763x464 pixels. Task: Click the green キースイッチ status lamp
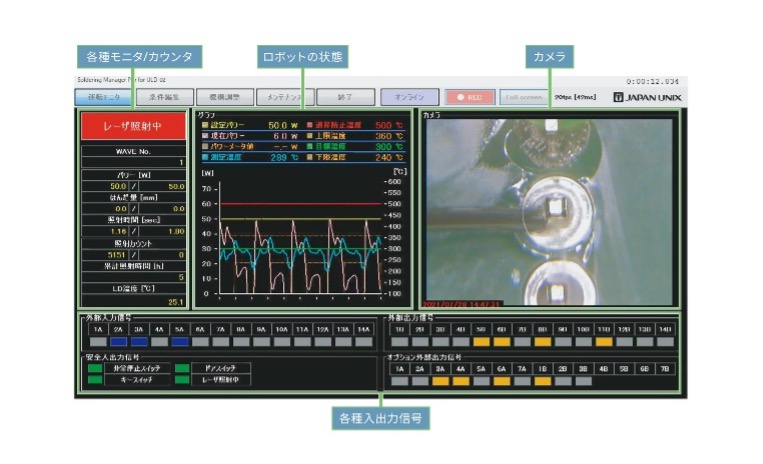click(x=95, y=379)
